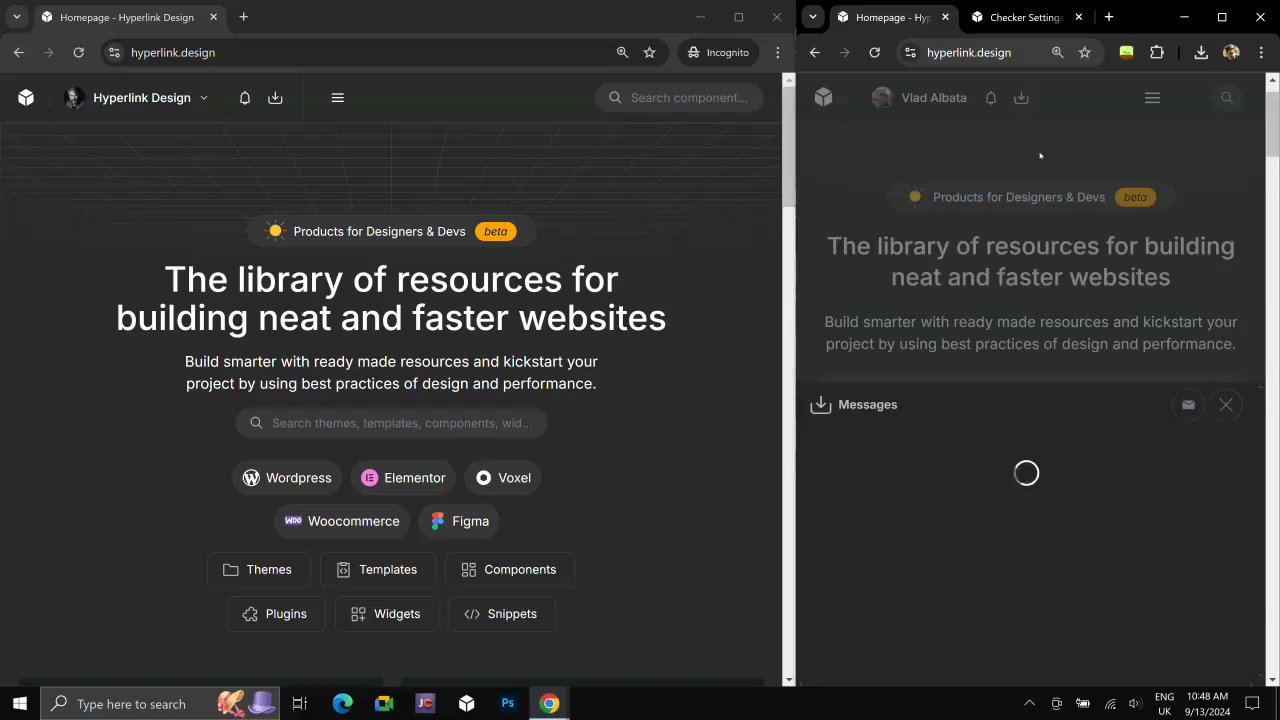This screenshot has height=720, width=1280.
Task: Click Vlad Albata user account
Action: (919, 98)
